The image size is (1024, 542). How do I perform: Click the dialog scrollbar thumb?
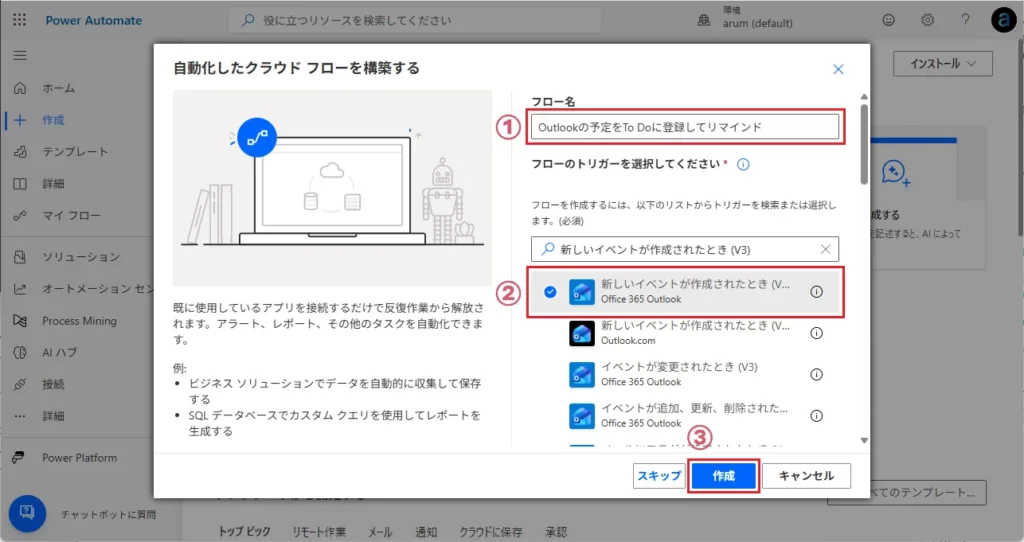point(864,144)
